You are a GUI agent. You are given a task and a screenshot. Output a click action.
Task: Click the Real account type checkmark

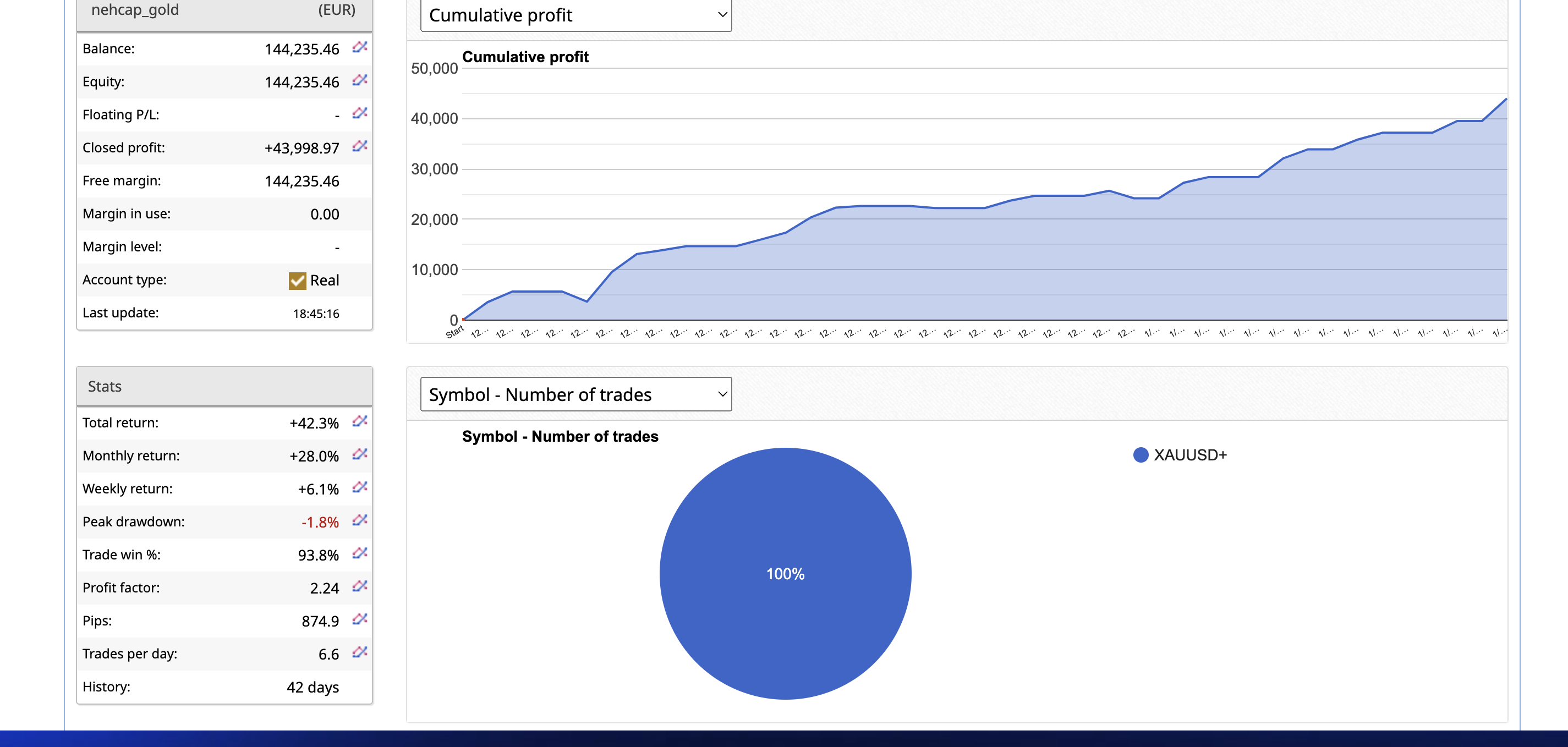[297, 281]
